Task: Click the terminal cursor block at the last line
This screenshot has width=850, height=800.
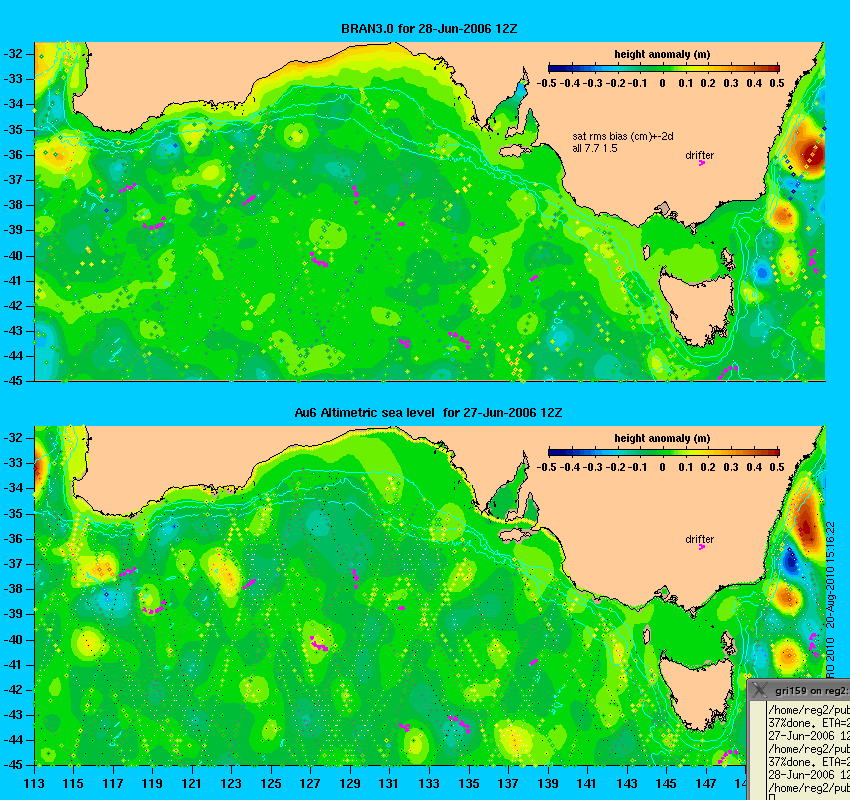Action: point(771,797)
